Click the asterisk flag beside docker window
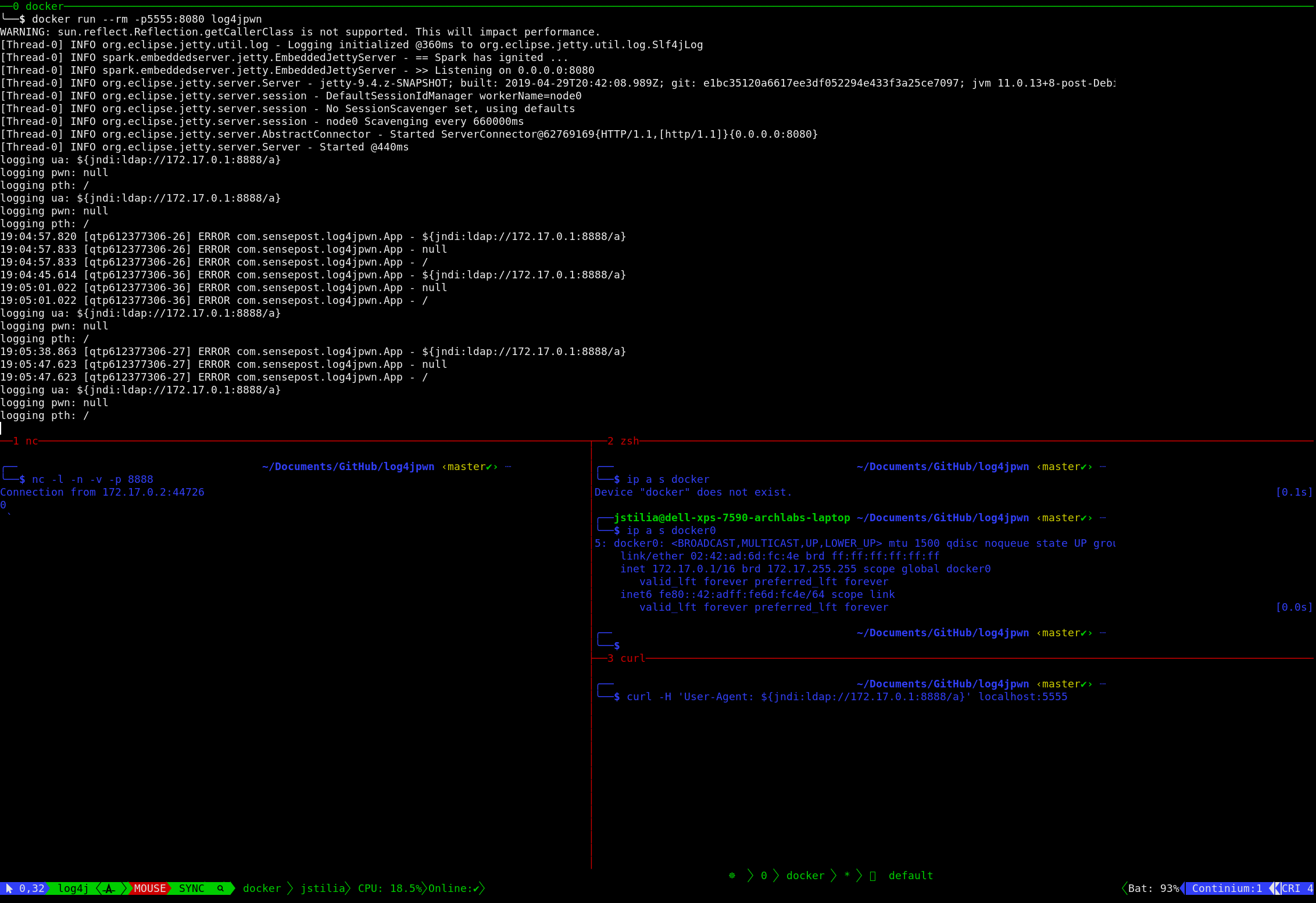The image size is (1316, 903). pos(847,876)
